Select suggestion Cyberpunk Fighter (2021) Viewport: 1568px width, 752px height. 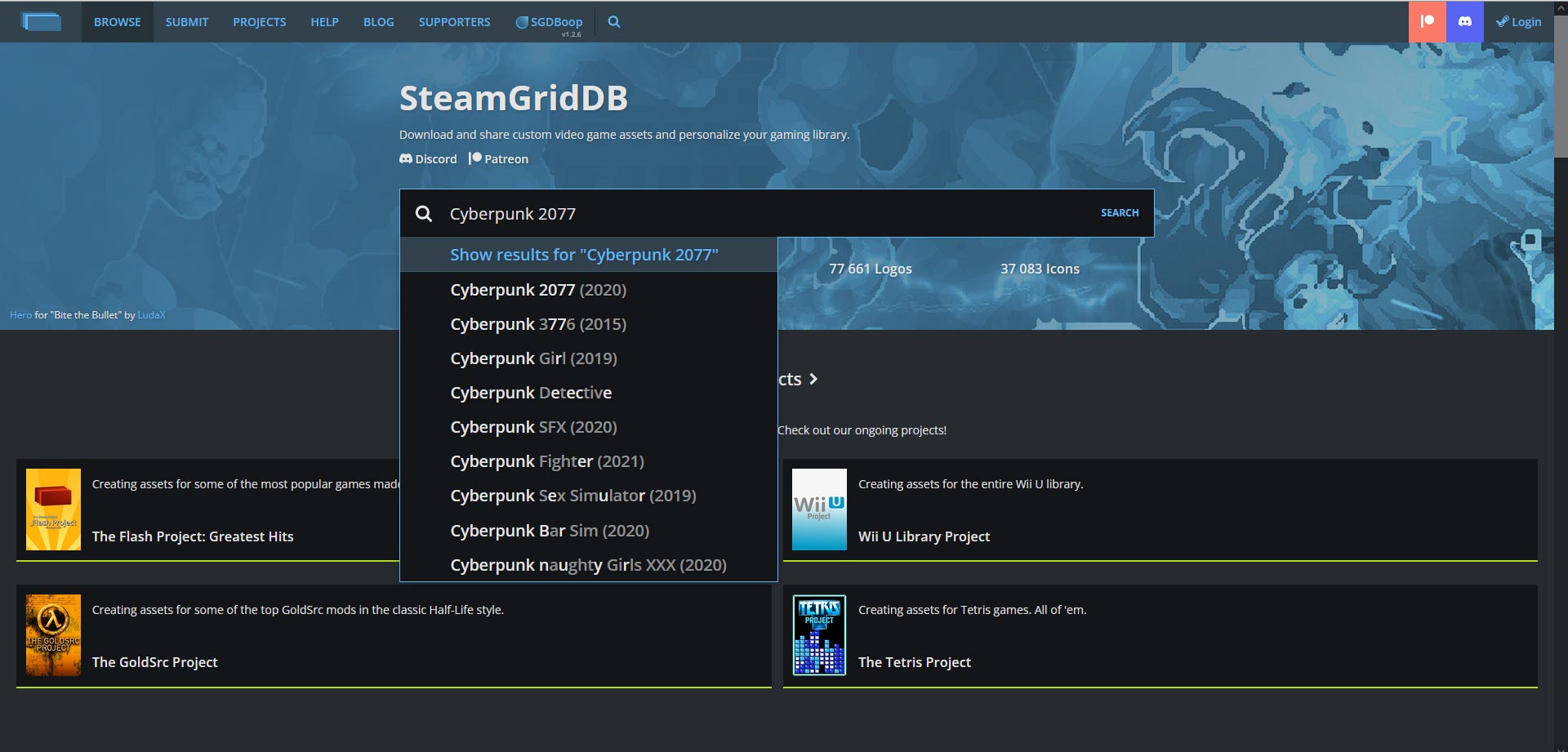(x=589, y=461)
